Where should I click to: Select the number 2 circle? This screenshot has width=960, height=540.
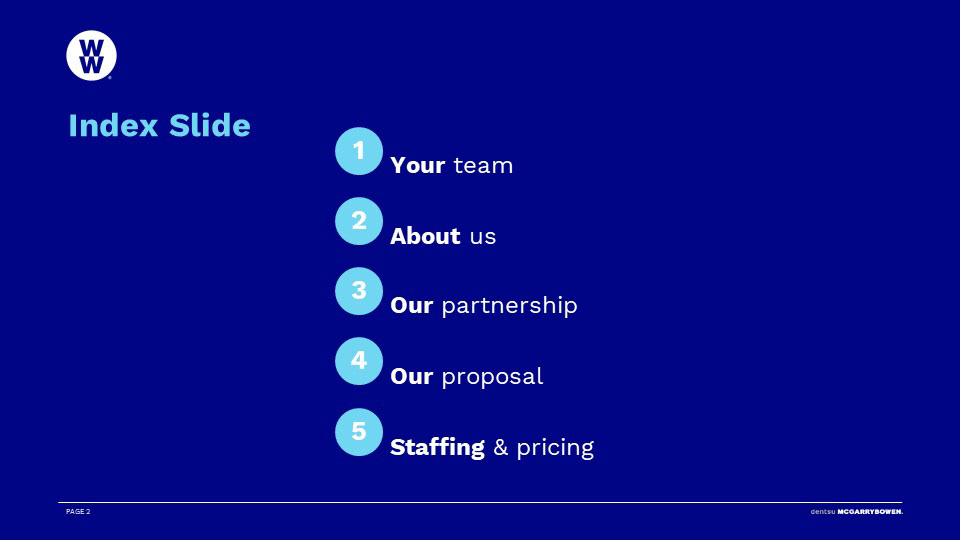point(359,221)
